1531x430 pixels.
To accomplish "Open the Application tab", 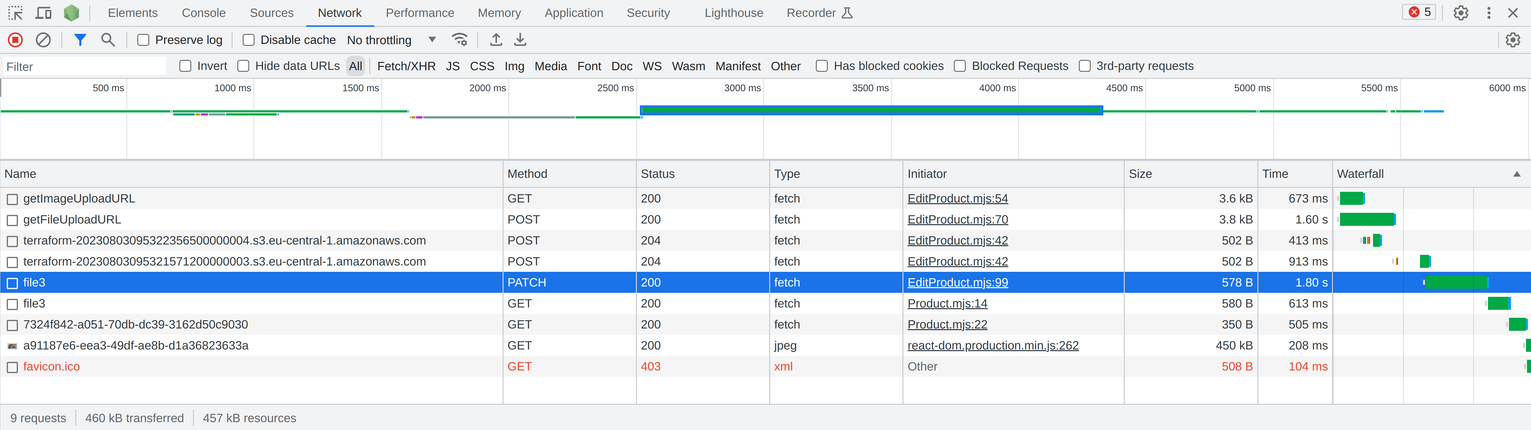I will (574, 13).
